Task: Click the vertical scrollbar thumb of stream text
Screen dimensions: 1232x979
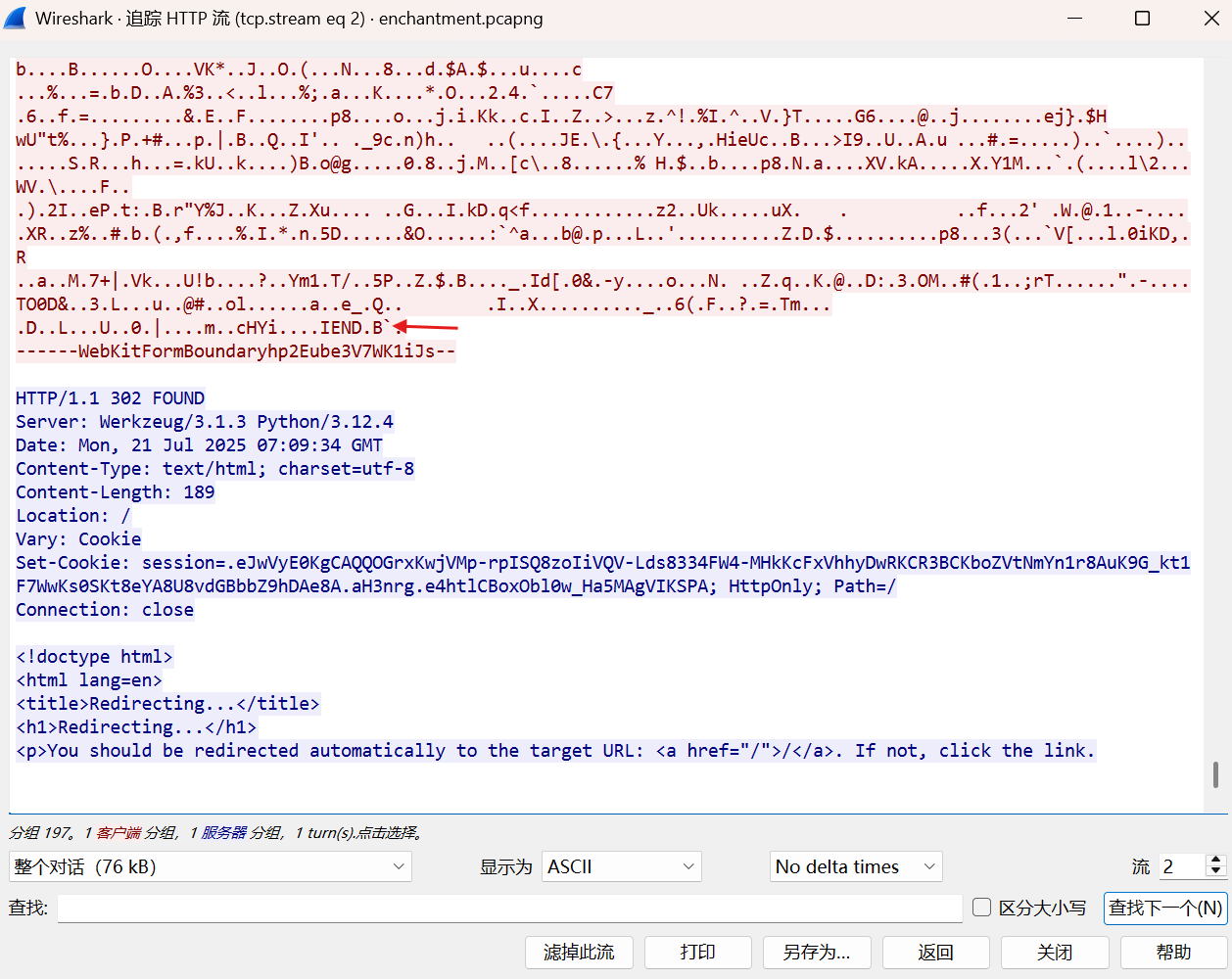Action: pos(1215,773)
